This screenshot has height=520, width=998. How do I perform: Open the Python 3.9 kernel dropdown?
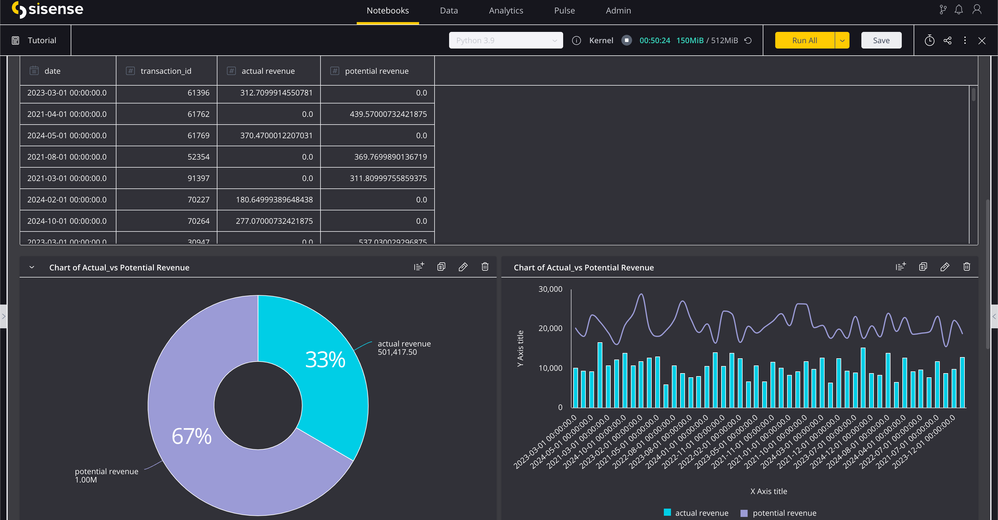pyautogui.click(x=506, y=41)
